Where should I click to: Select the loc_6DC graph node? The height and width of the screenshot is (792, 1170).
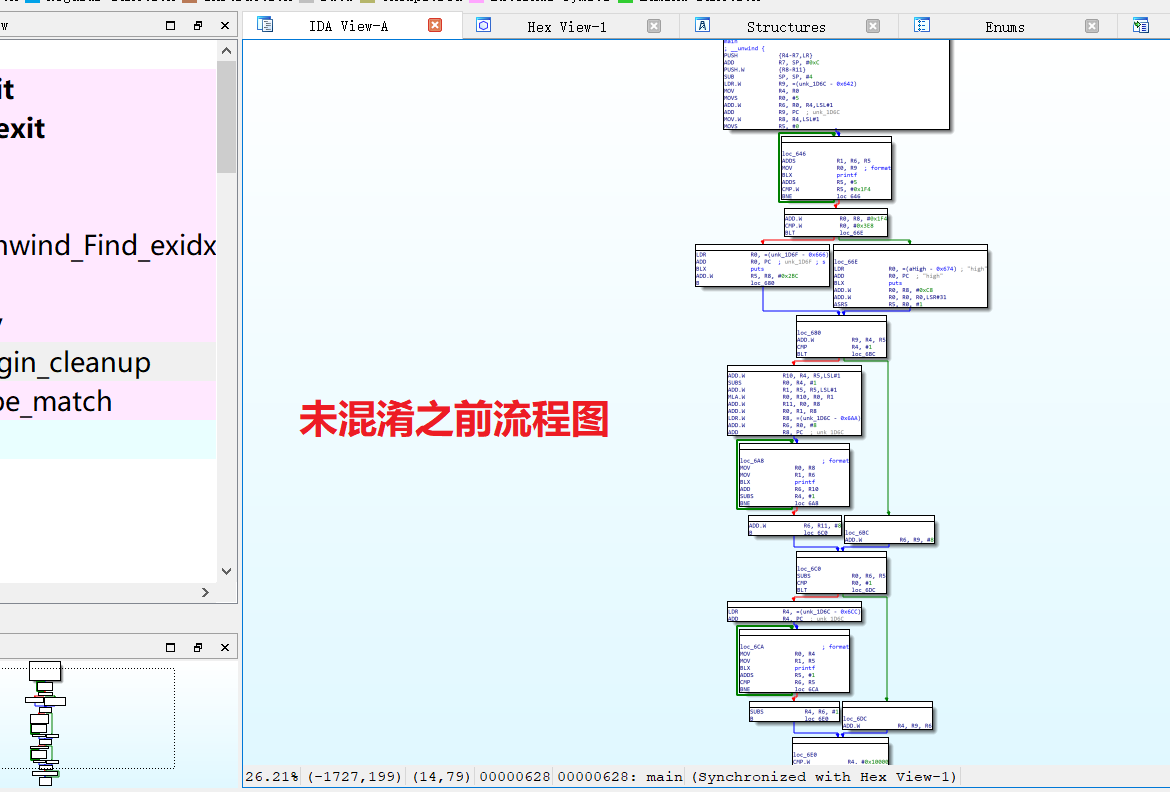coord(888,716)
